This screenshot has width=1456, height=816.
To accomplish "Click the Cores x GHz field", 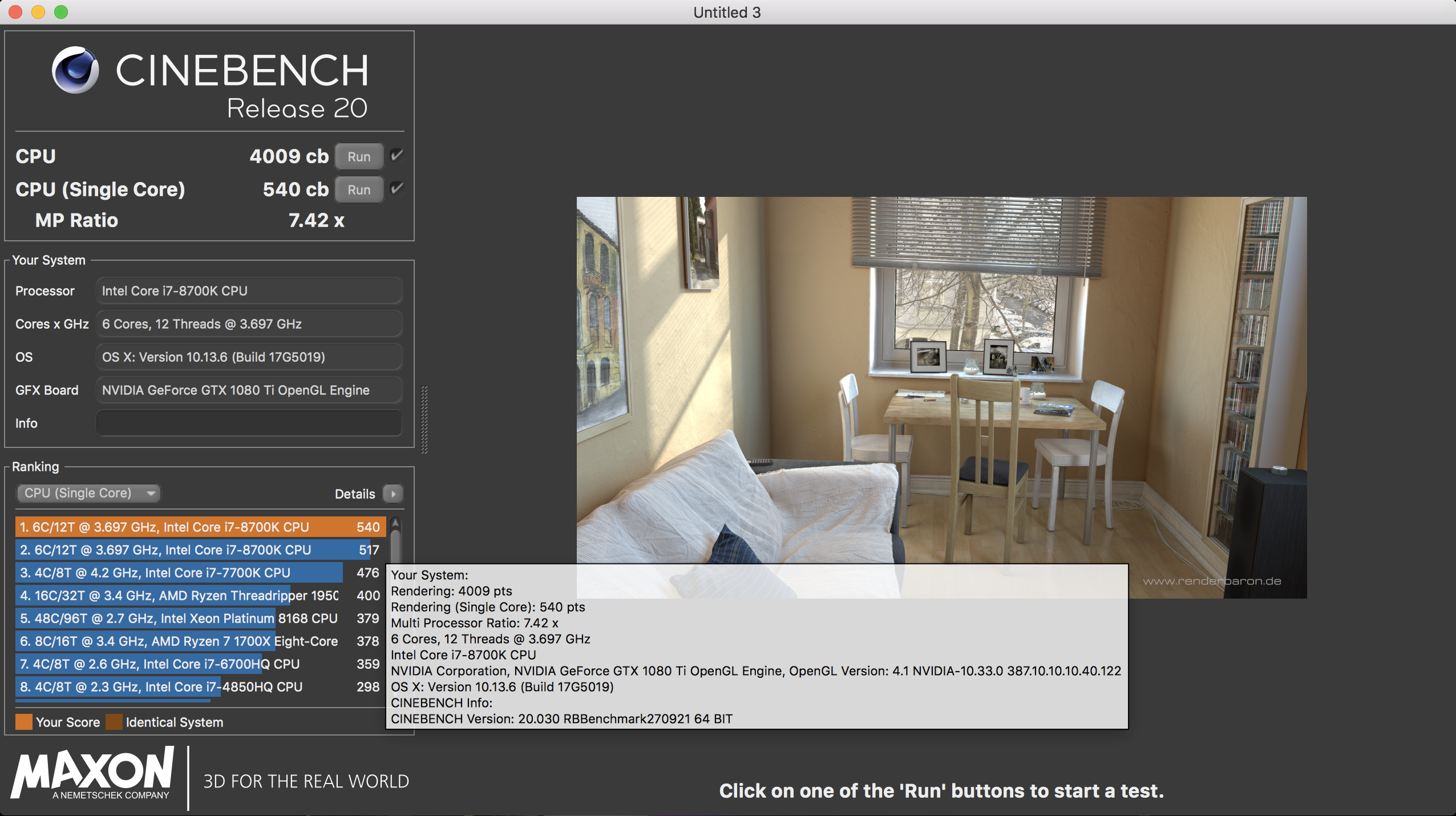I will point(249,324).
